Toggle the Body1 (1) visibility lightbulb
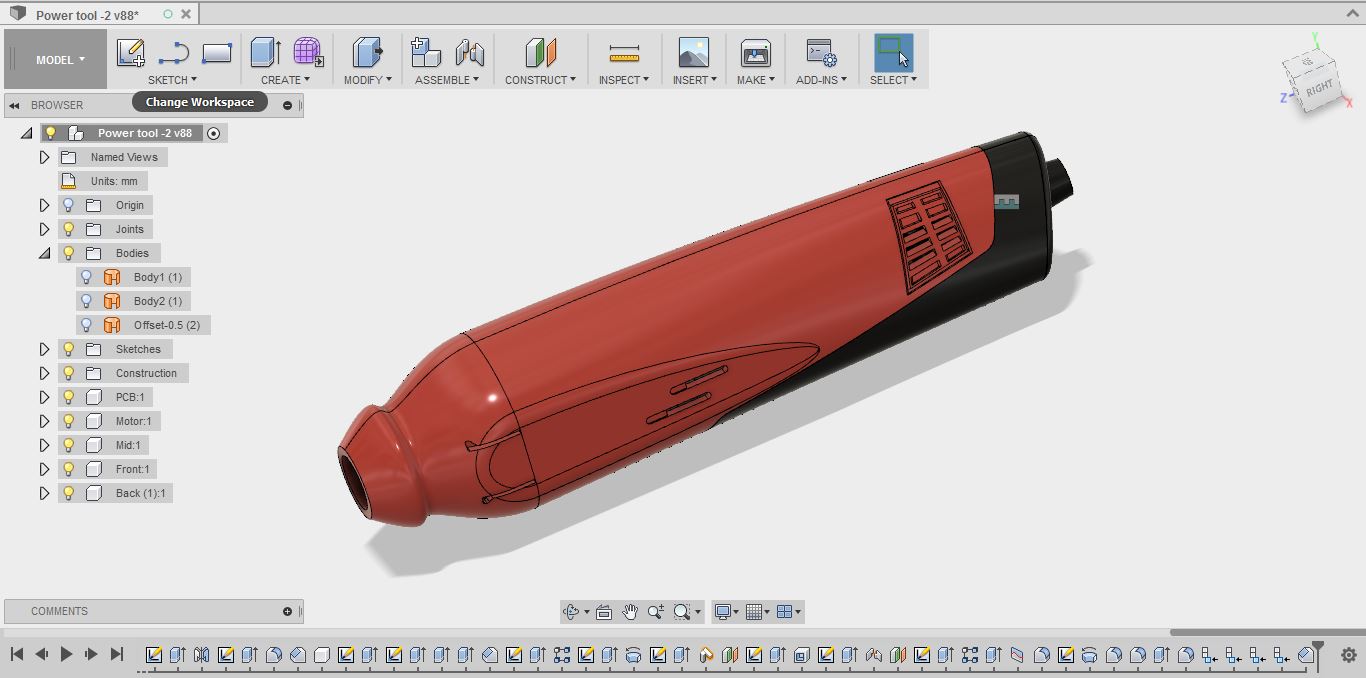1366x678 pixels. (86, 277)
